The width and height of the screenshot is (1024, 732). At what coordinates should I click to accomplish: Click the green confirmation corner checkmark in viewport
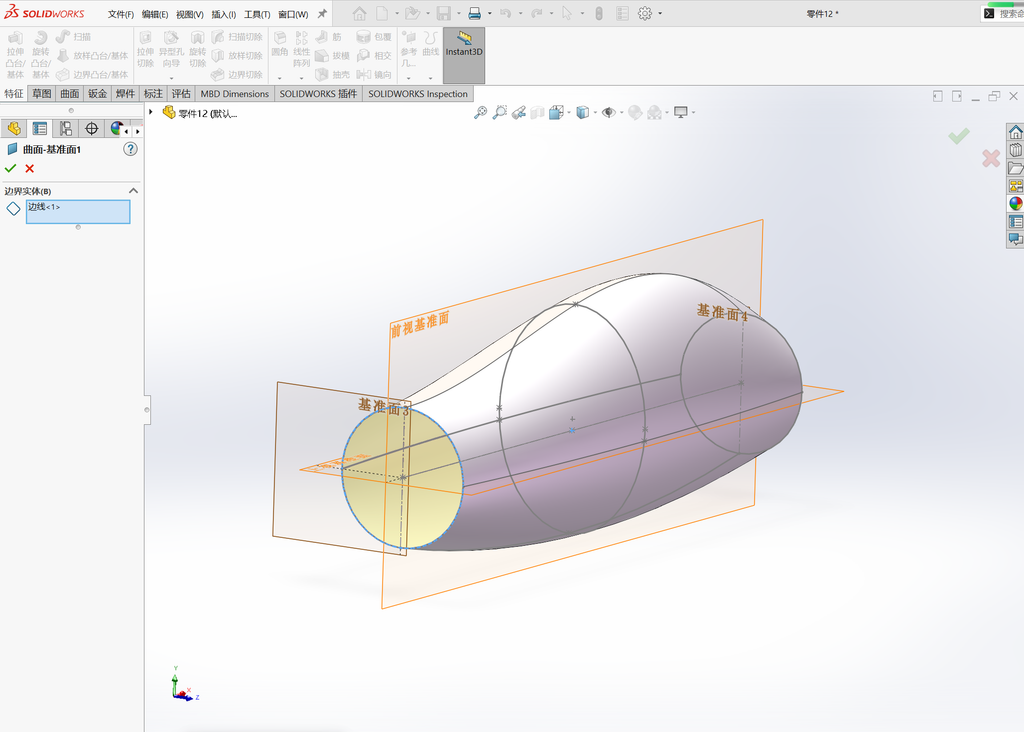[959, 136]
